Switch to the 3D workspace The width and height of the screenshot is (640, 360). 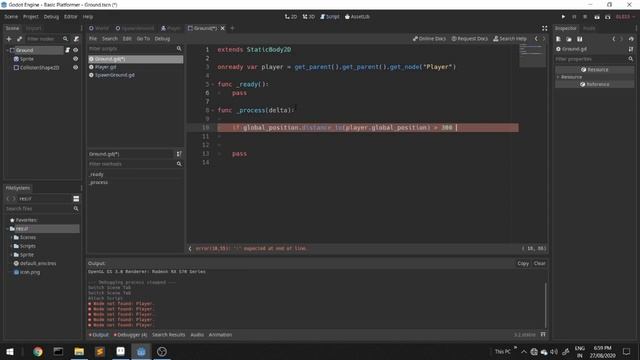(x=309, y=17)
